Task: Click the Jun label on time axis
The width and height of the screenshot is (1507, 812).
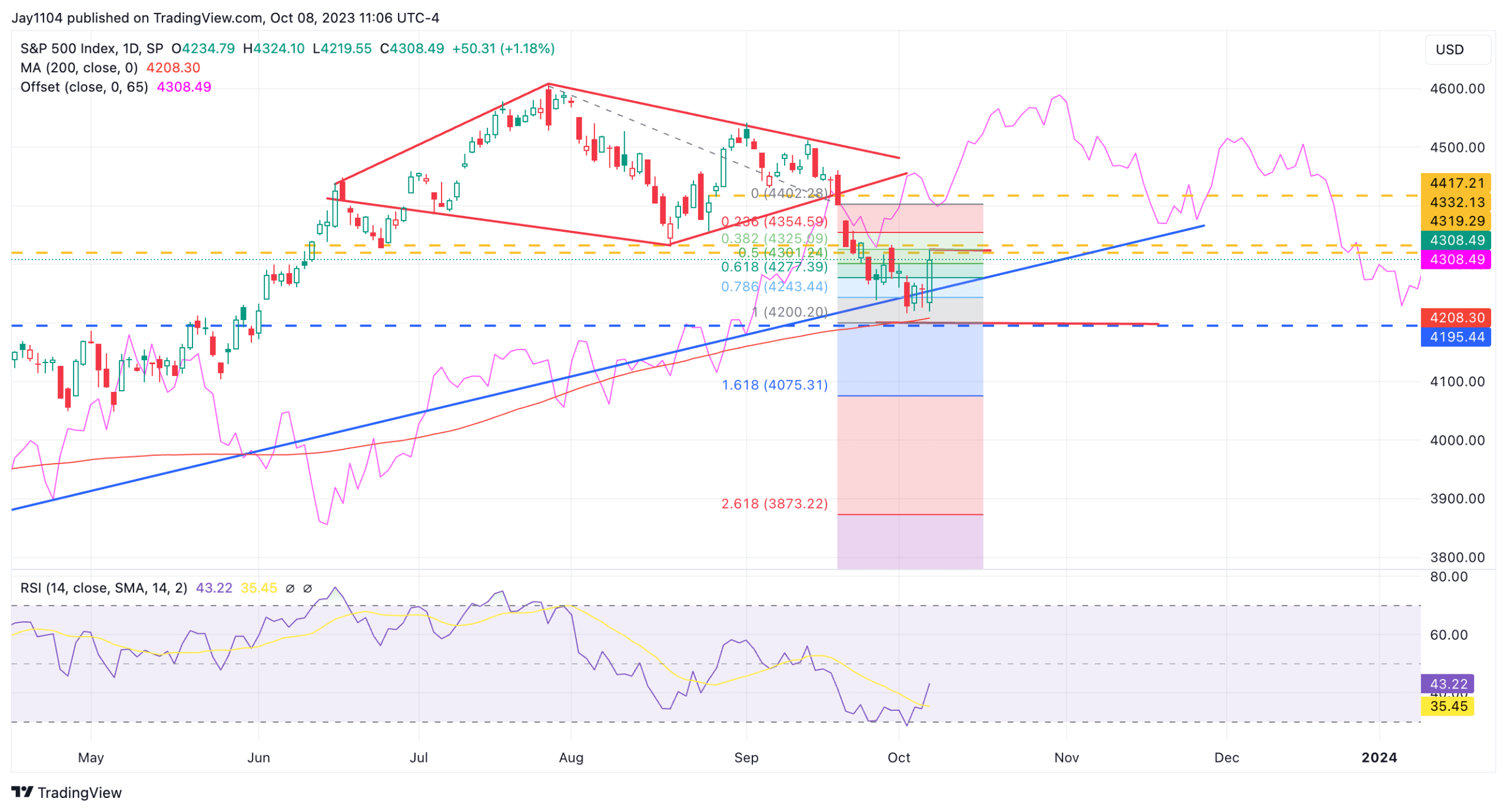Action: (258, 758)
